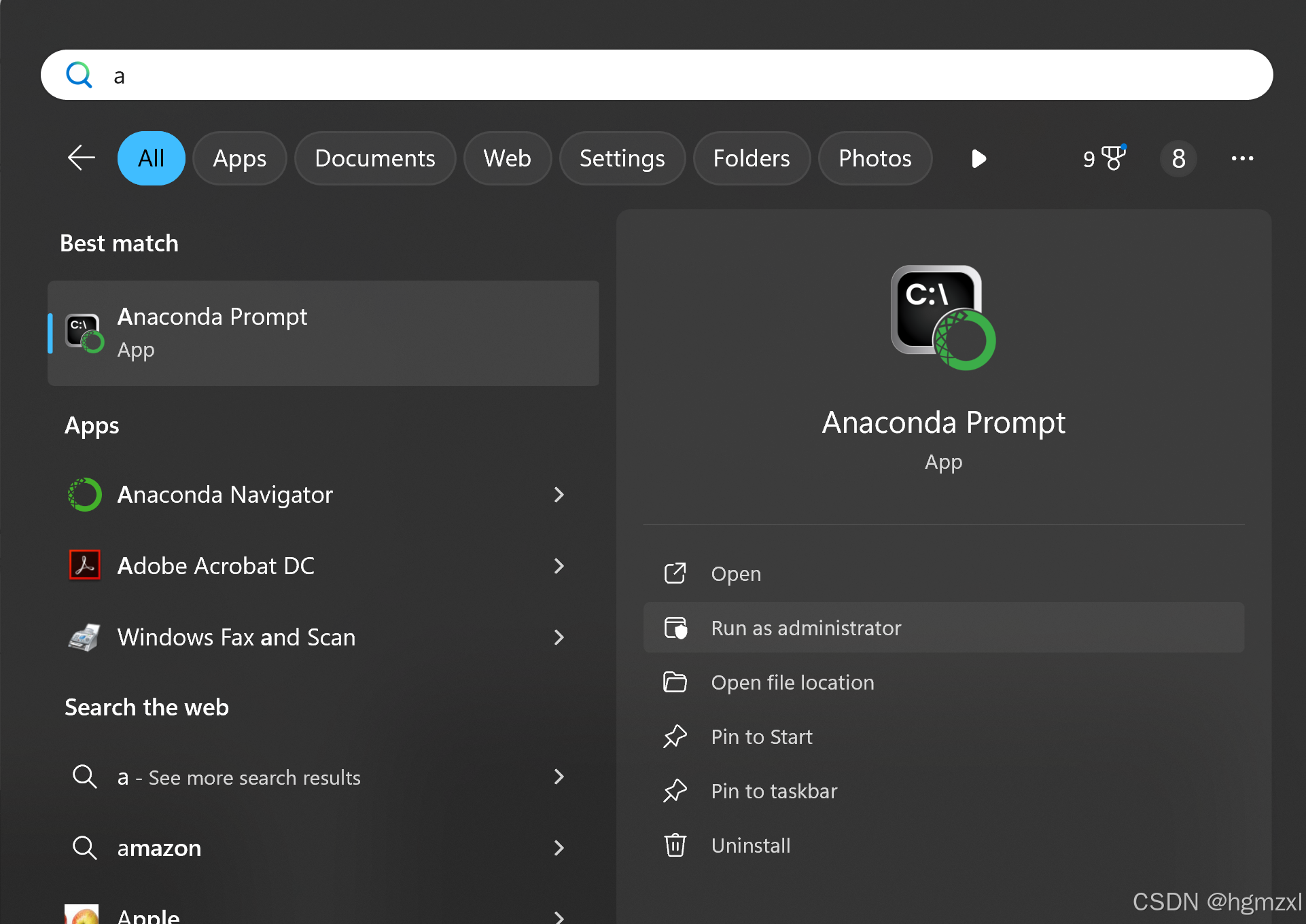Image resolution: width=1306 pixels, height=924 pixels.
Task: Click the round profile badge showing 8
Action: [1178, 158]
